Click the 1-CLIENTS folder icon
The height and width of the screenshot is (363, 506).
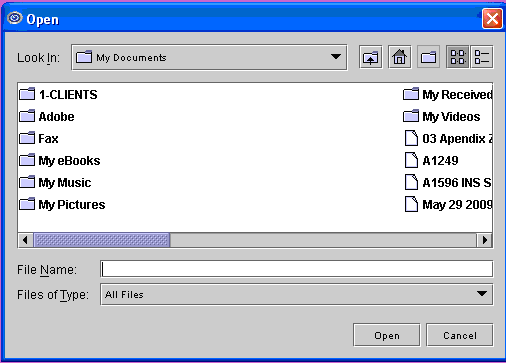[x=27, y=94]
